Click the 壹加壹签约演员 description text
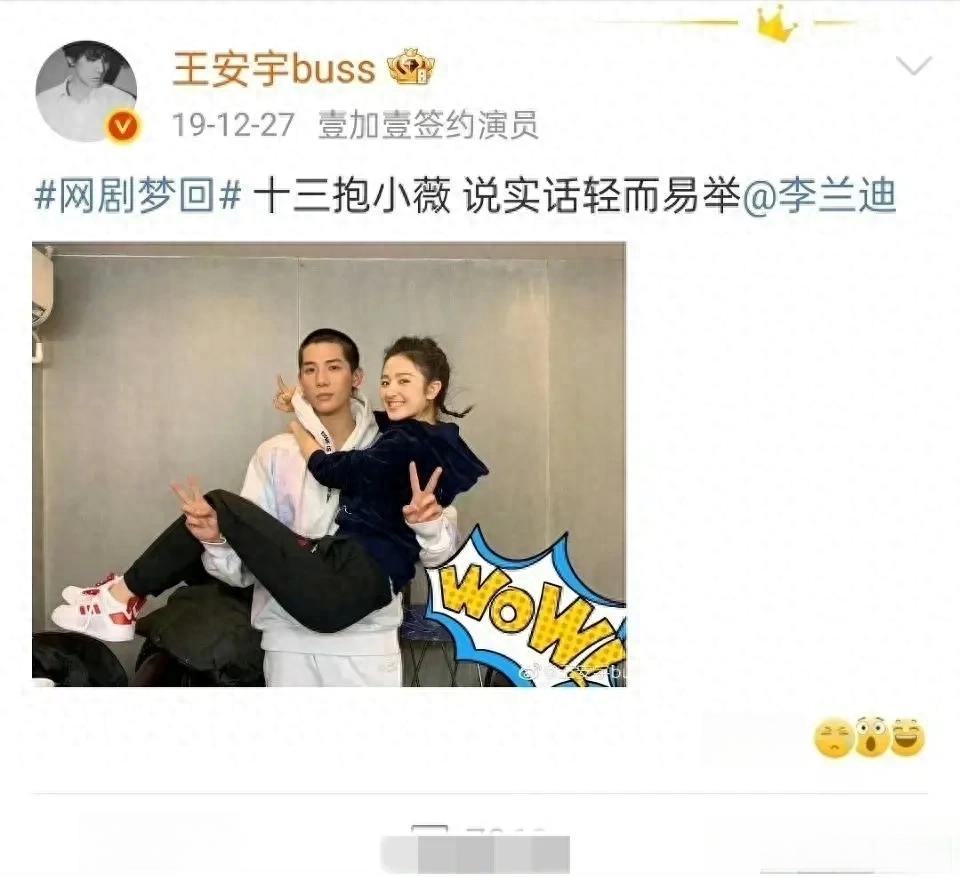The width and height of the screenshot is (960, 877). tap(428, 125)
